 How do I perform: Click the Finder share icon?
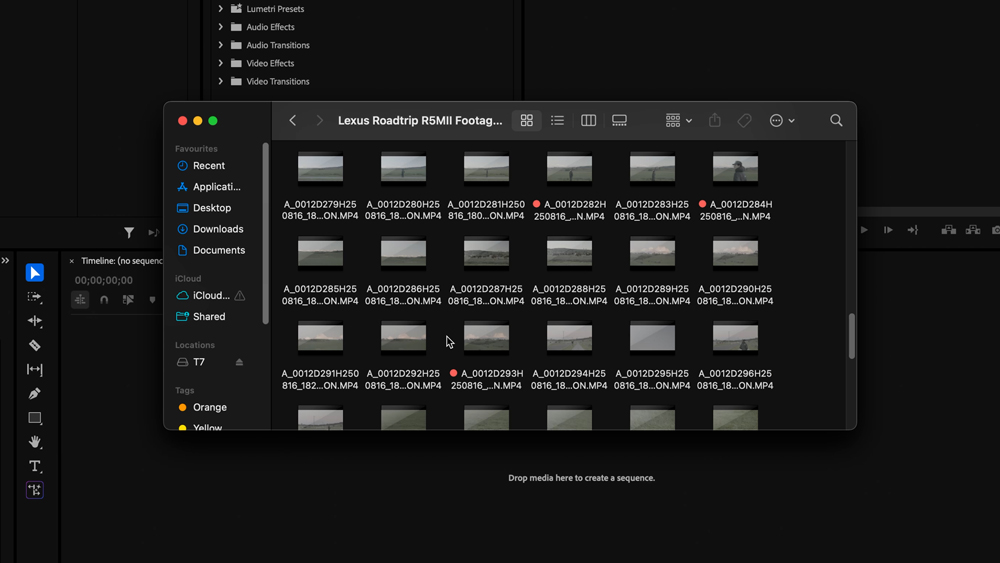[x=715, y=120]
